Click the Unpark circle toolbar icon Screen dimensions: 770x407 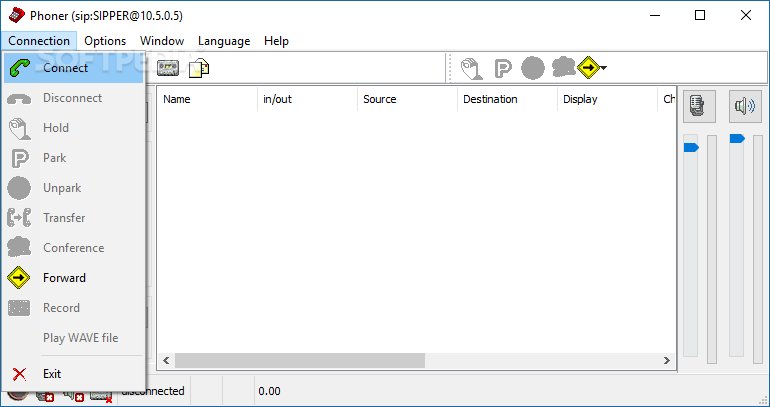533,68
